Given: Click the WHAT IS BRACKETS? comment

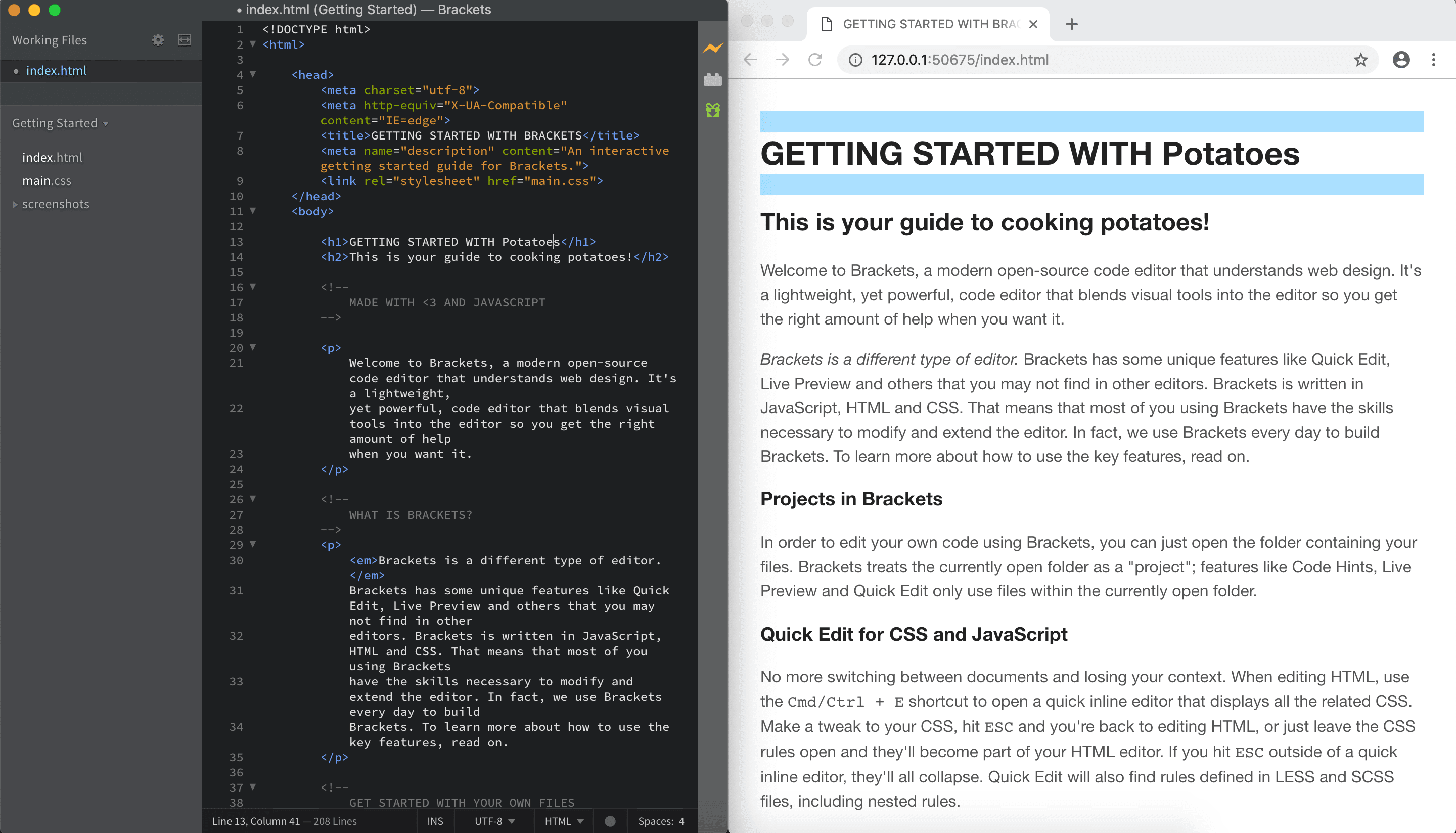Looking at the screenshot, I should (411, 515).
